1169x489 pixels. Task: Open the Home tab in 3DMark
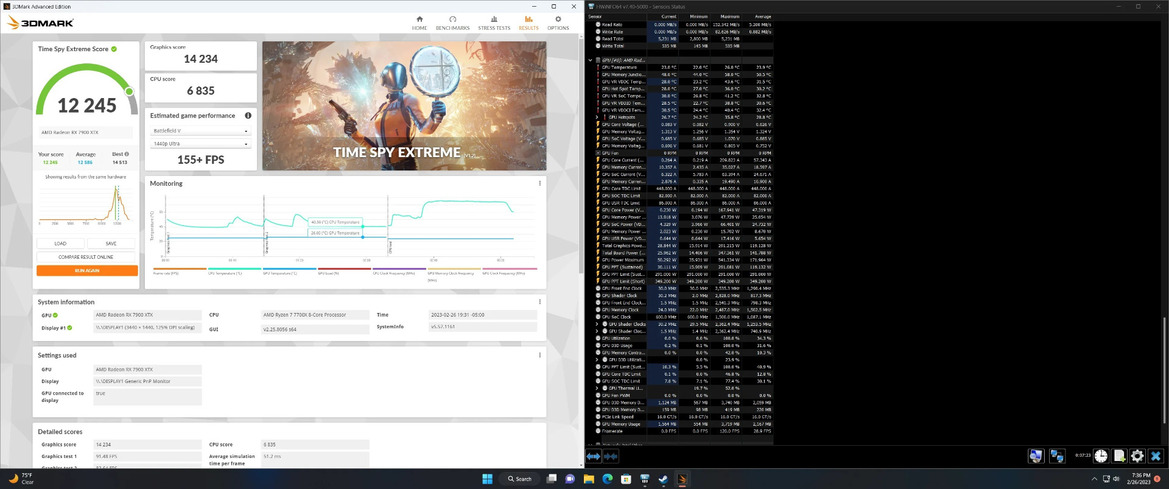tap(420, 22)
